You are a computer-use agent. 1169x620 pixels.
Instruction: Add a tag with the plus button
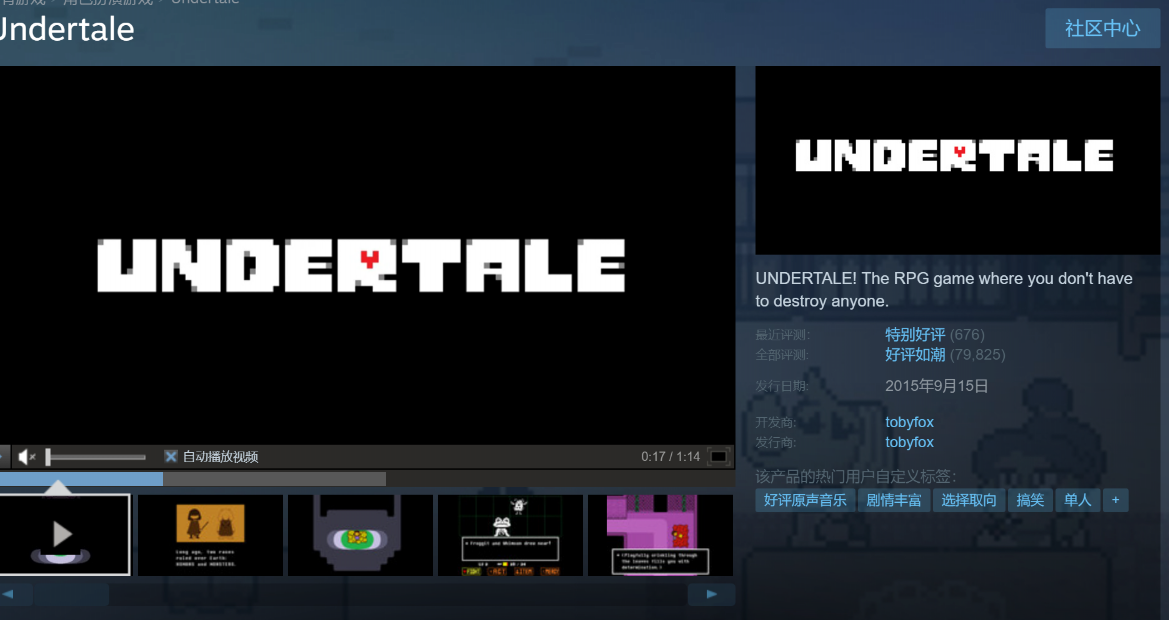(1115, 500)
